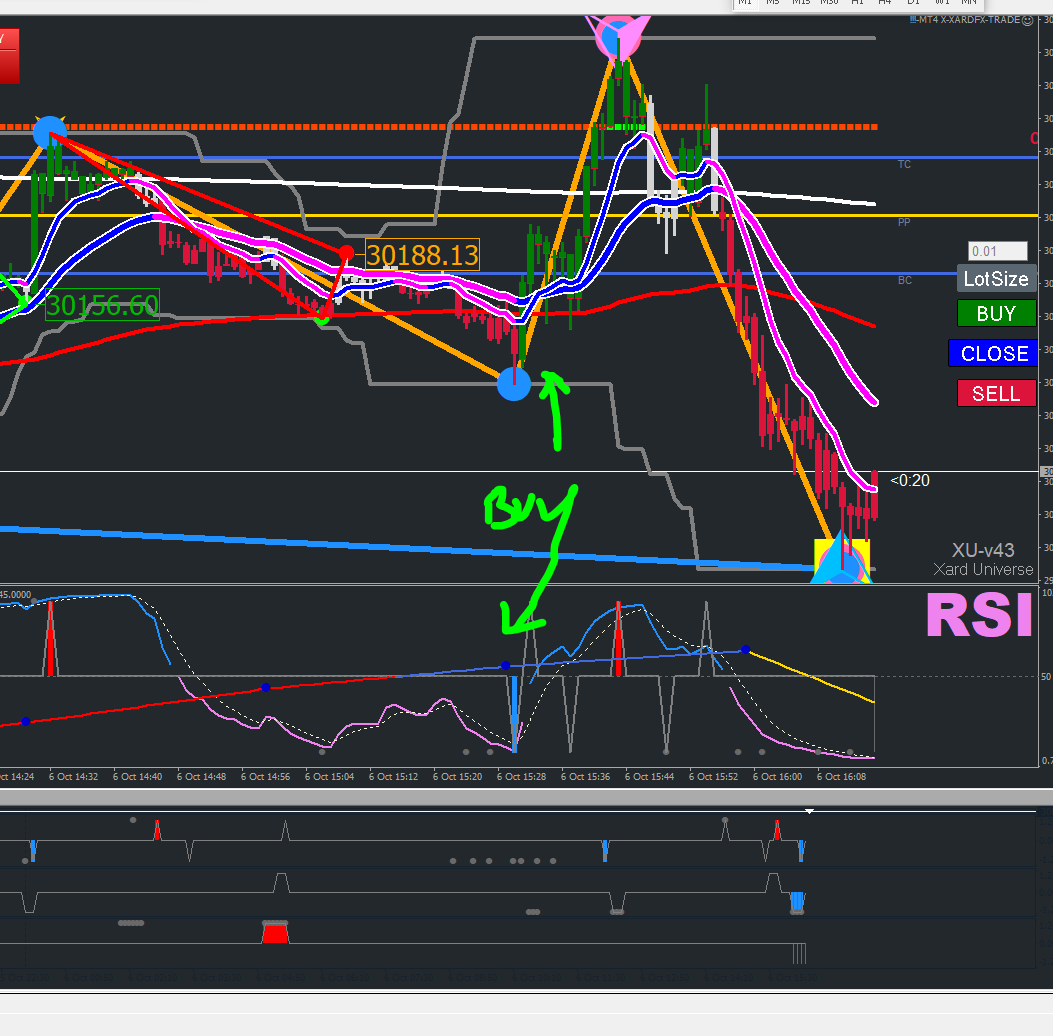Click the red block in bottom indicator
1053x1036 pixels.
point(275,934)
